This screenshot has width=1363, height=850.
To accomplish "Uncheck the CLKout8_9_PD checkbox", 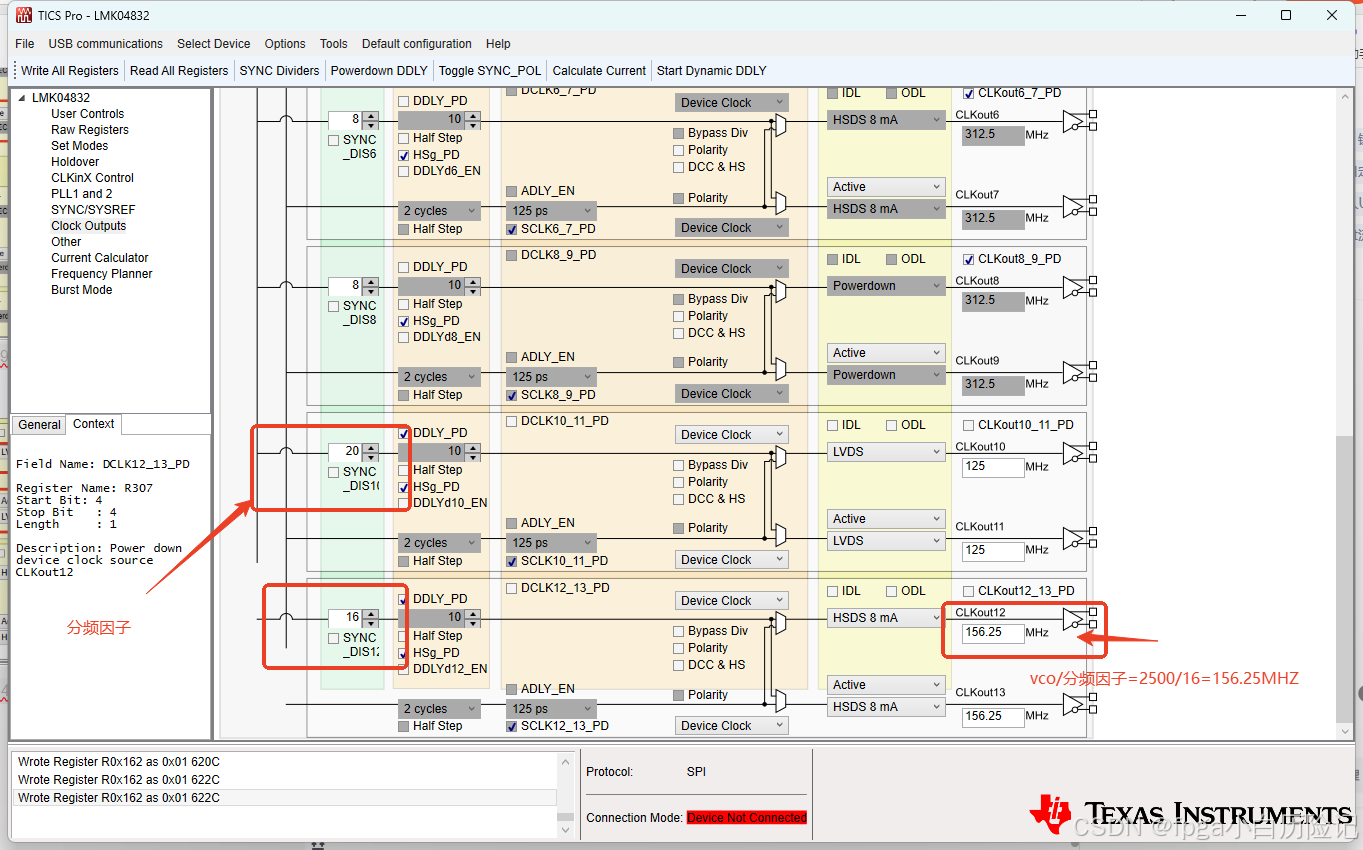I will (x=968, y=259).
